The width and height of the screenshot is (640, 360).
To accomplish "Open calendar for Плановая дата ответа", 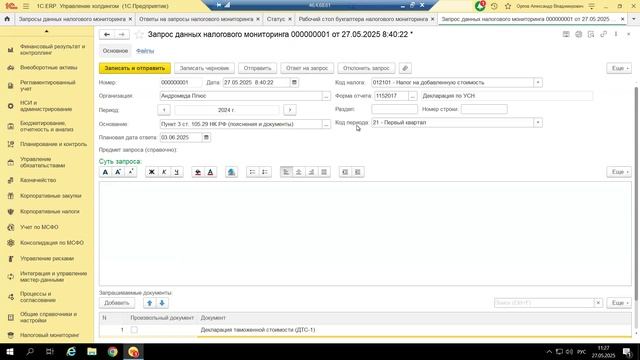I will click(206, 138).
